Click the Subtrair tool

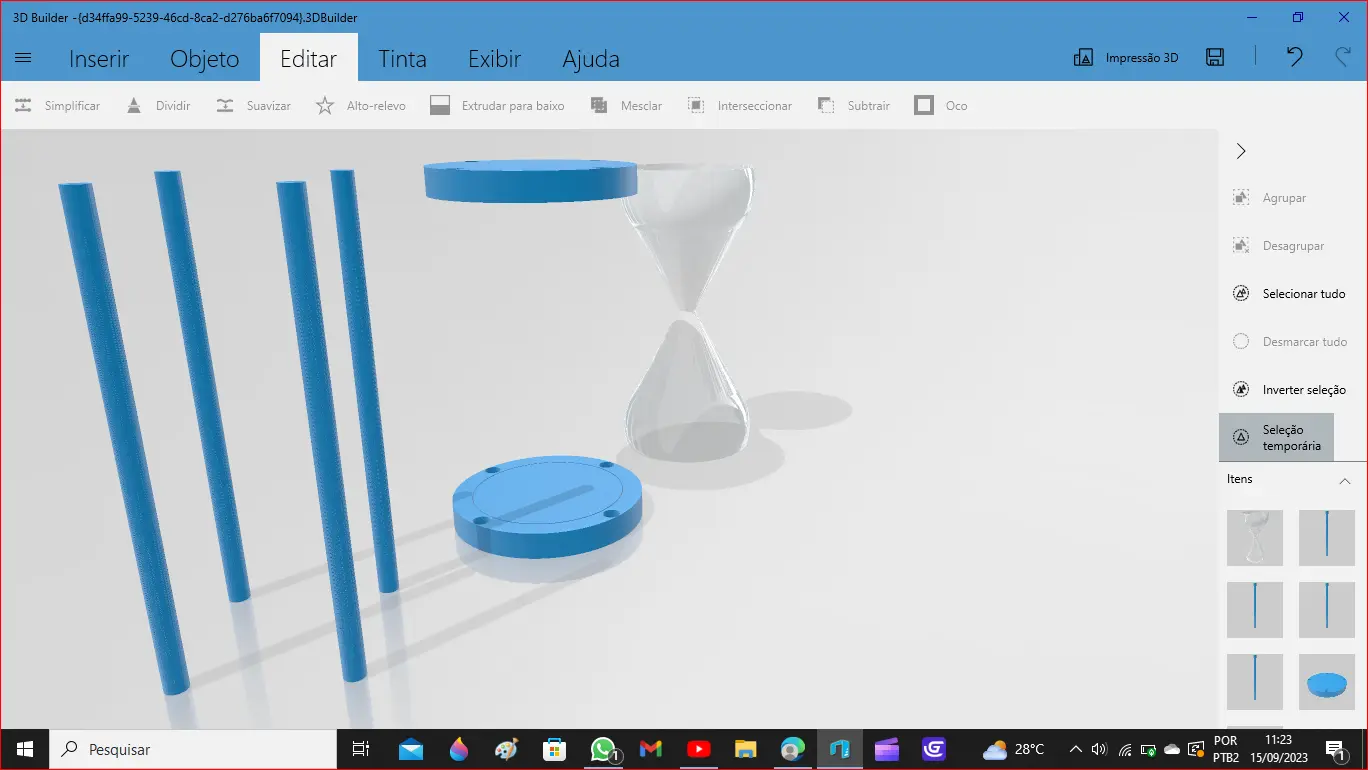point(853,105)
